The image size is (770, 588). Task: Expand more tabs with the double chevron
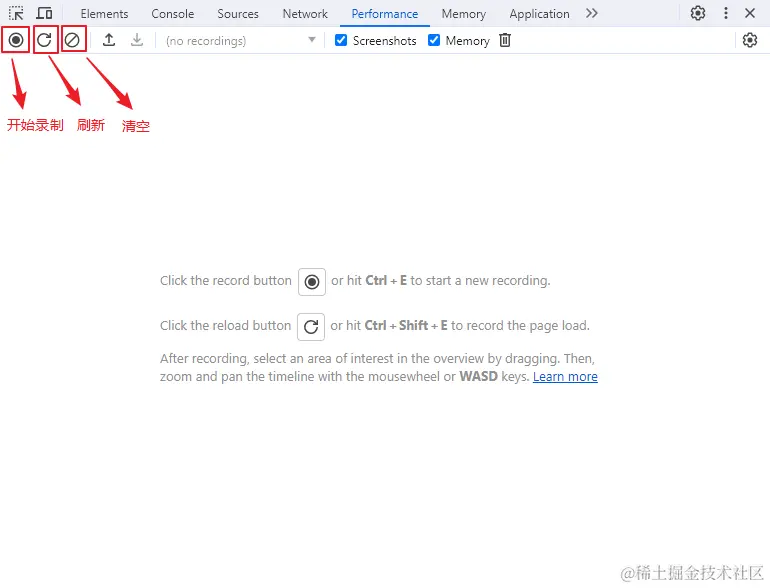click(x=592, y=13)
